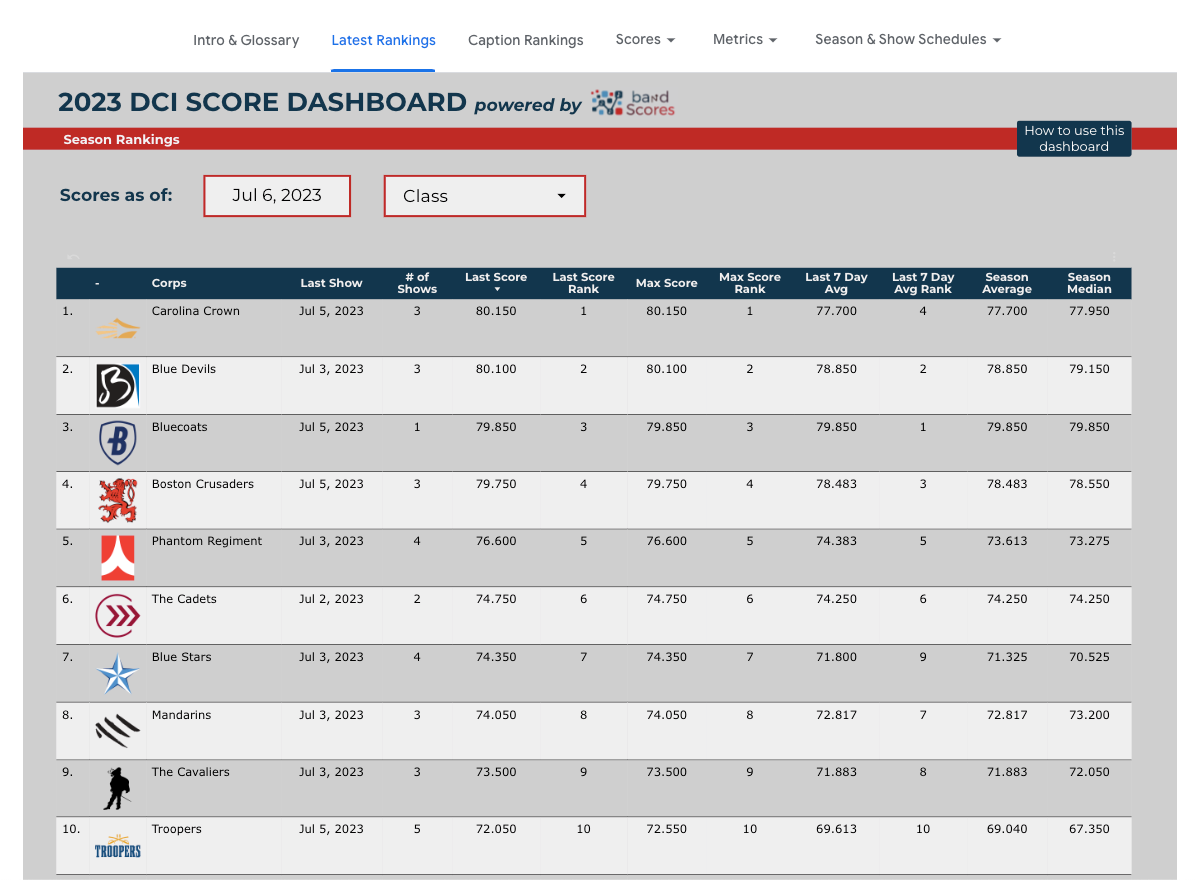The width and height of the screenshot is (1200, 880).
Task: Sort by the # of Shows column header
Action: [417, 283]
